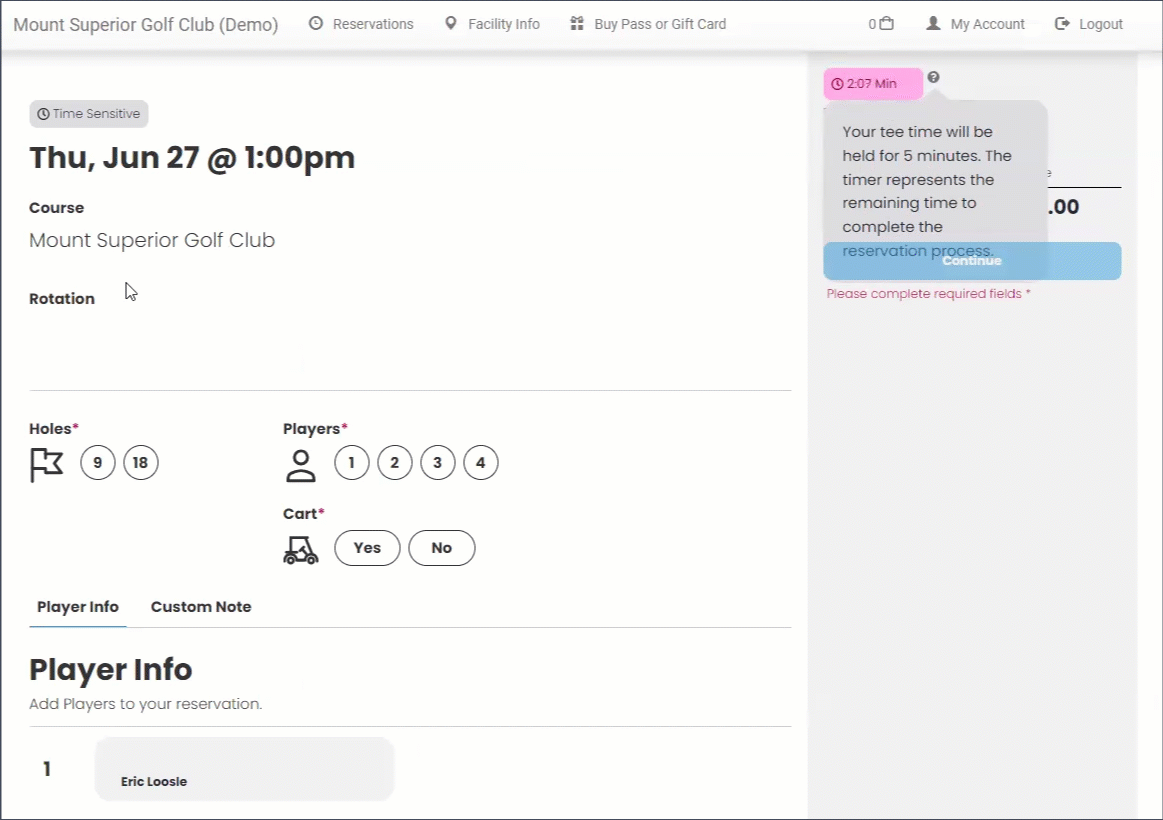Select Yes for cart
Viewport: 1163px width, 820px height.
coord(367,548)
